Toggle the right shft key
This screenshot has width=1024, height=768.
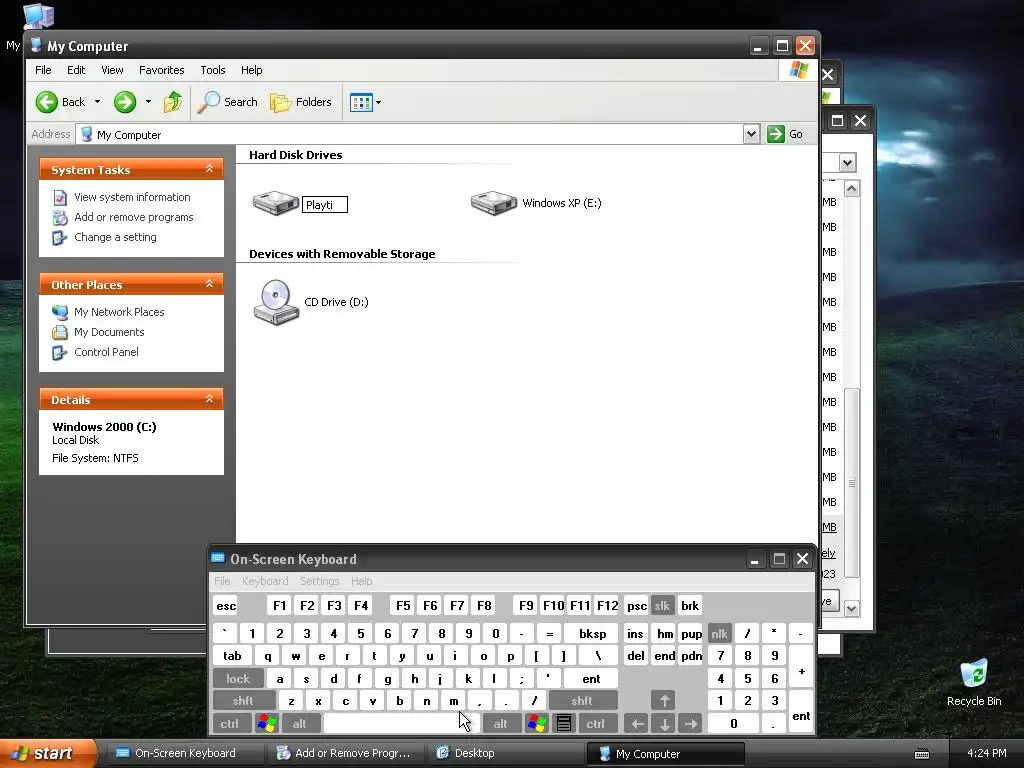[582, 701]
